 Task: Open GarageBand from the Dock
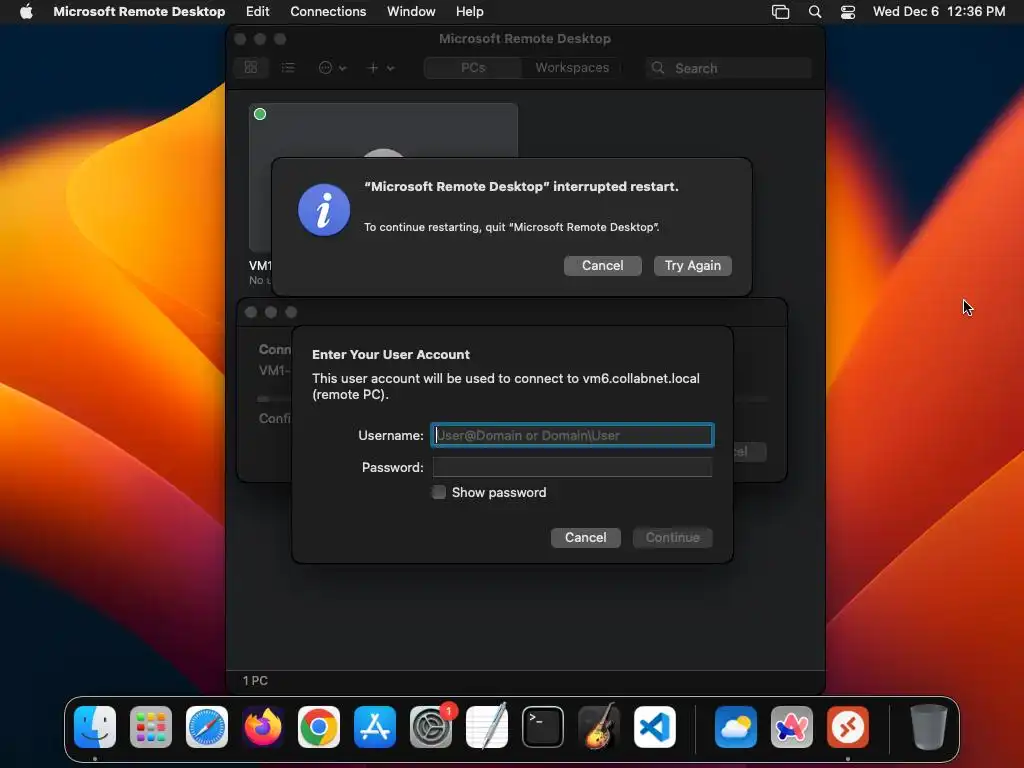599,726
